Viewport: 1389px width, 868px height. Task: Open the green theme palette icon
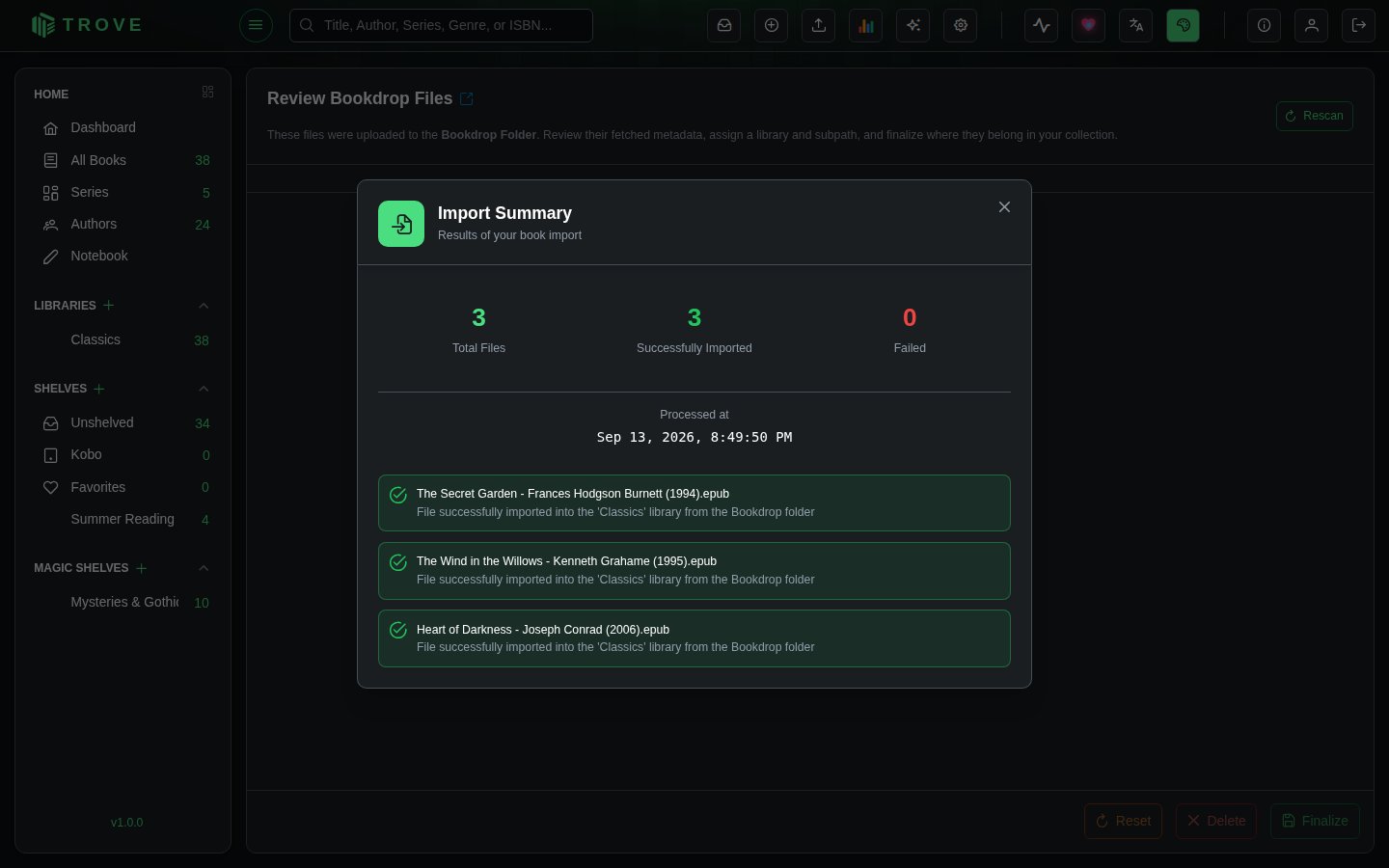(1184, 25)
